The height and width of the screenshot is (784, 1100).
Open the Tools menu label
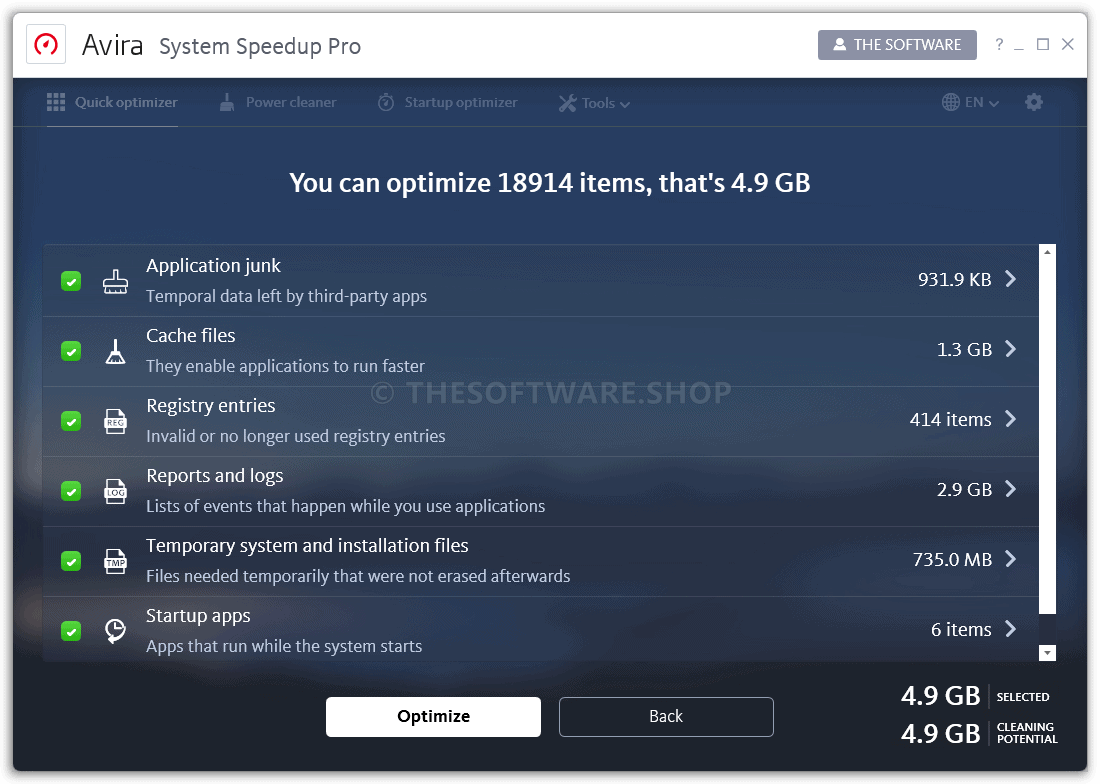pos(598,103)
